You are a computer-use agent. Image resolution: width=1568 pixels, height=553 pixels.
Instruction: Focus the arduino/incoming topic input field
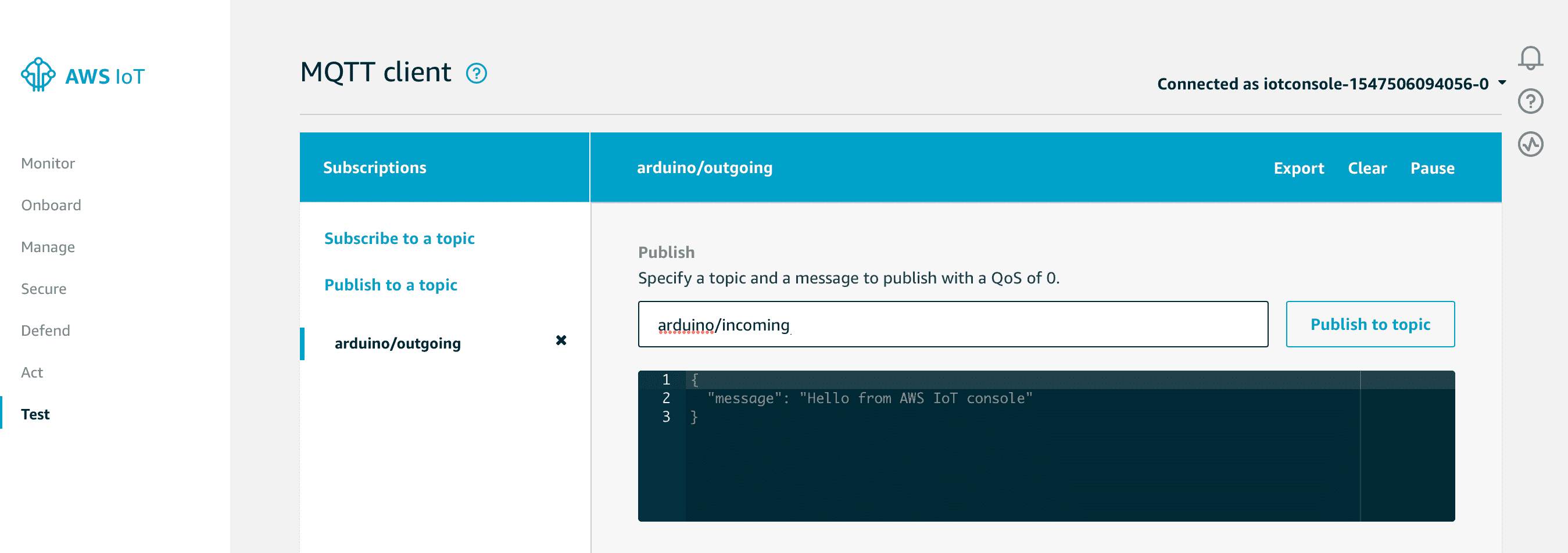pos(953,324)
